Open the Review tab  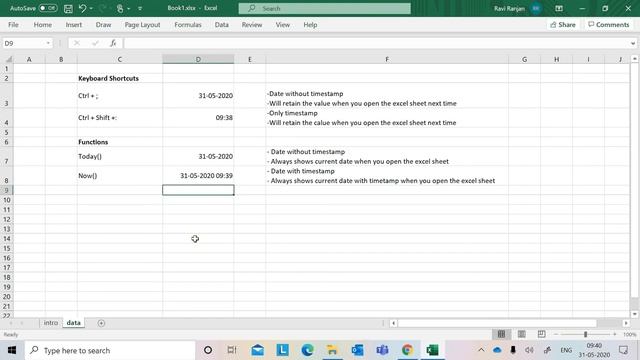[x=252, y=24]
